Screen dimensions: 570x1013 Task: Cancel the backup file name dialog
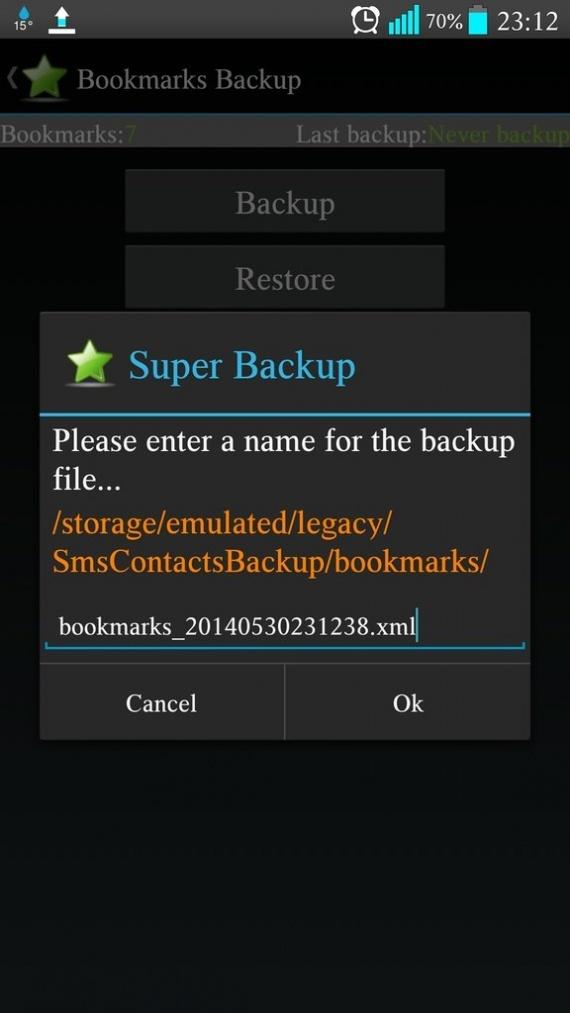tap(162, 702)
